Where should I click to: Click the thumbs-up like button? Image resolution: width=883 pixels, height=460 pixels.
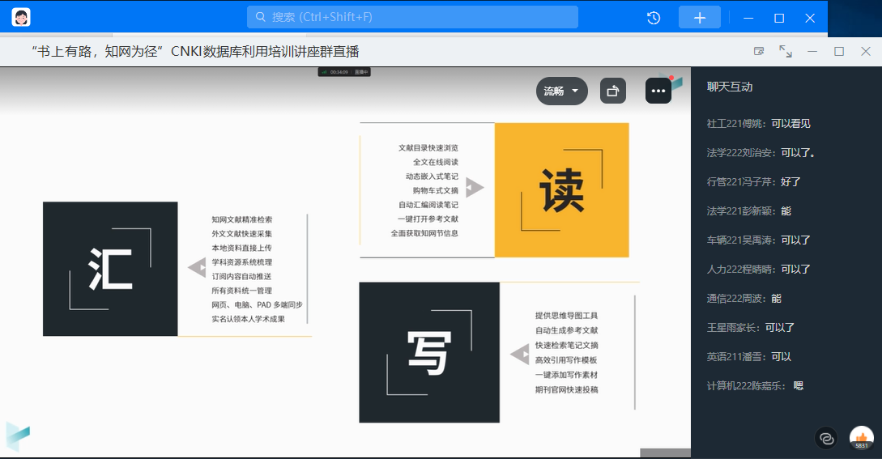[861, 437]
